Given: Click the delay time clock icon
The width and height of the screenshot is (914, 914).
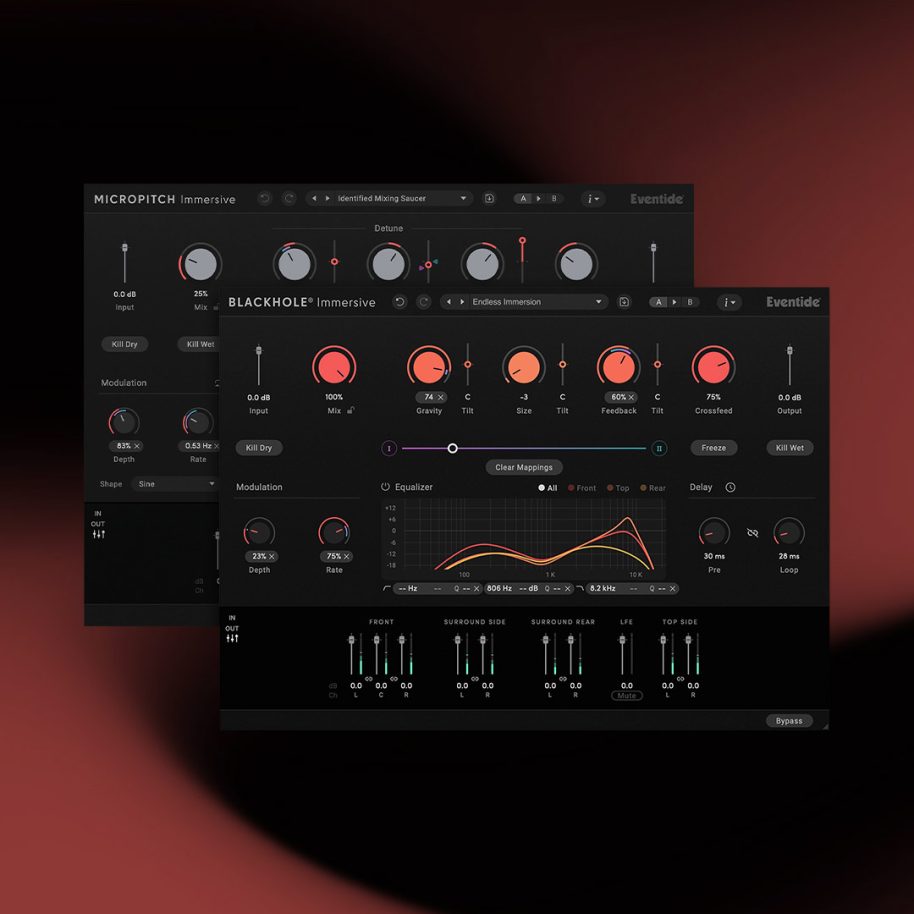Looking at the screenshot, I should point(731,487).
